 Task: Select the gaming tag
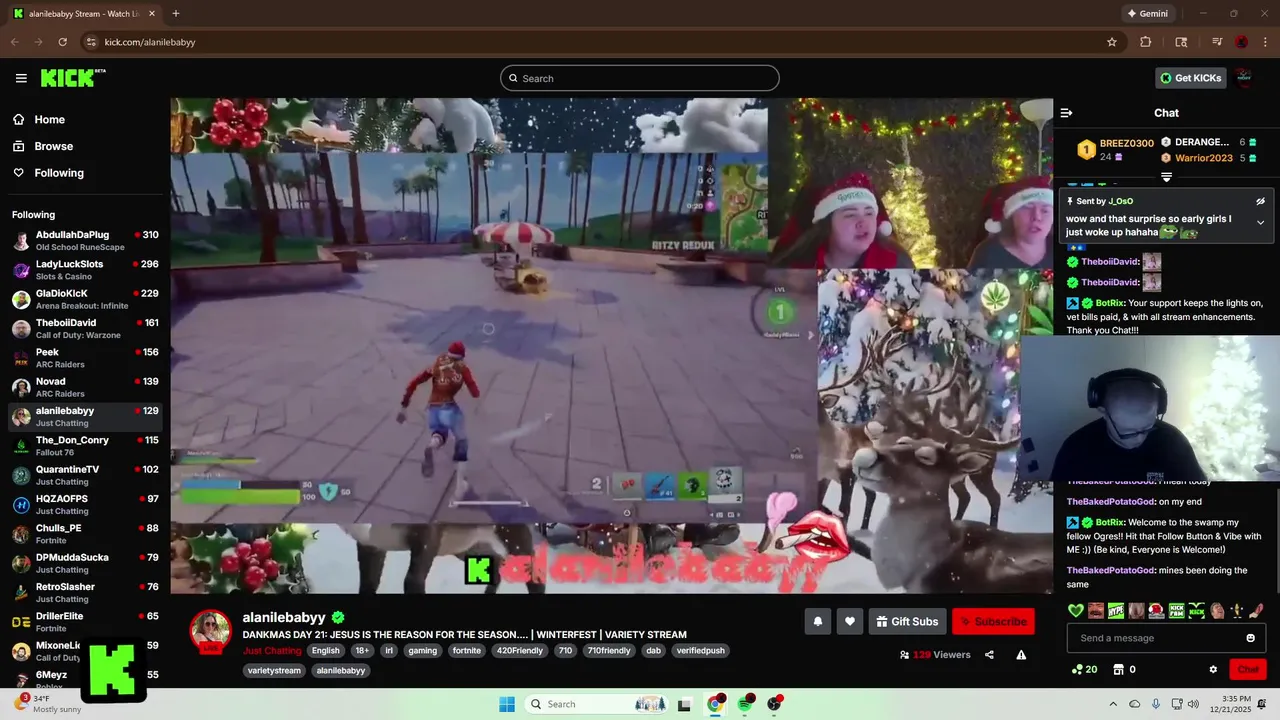[x=422, y=650]
